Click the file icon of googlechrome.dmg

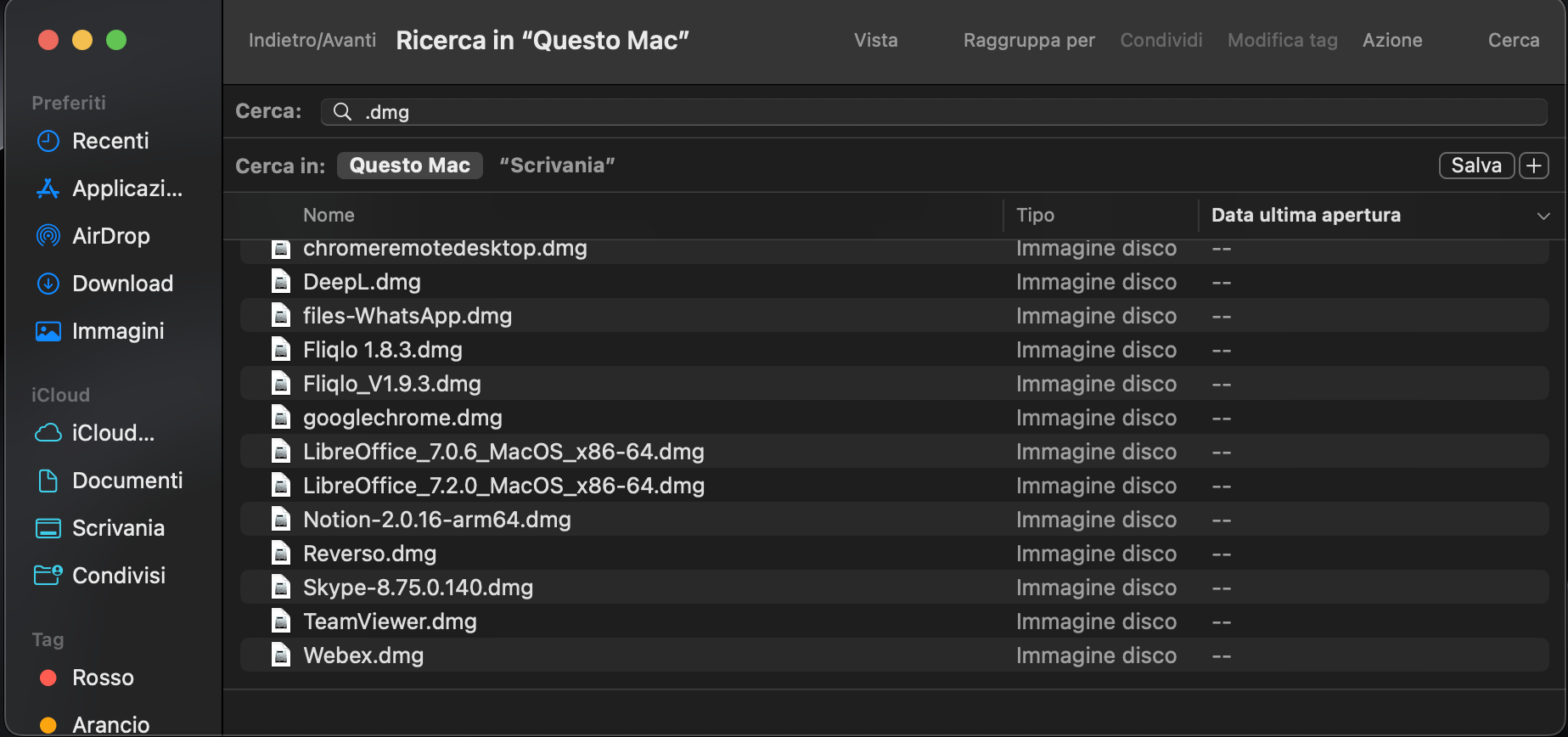pyautogui.click(x=280, y=418)
